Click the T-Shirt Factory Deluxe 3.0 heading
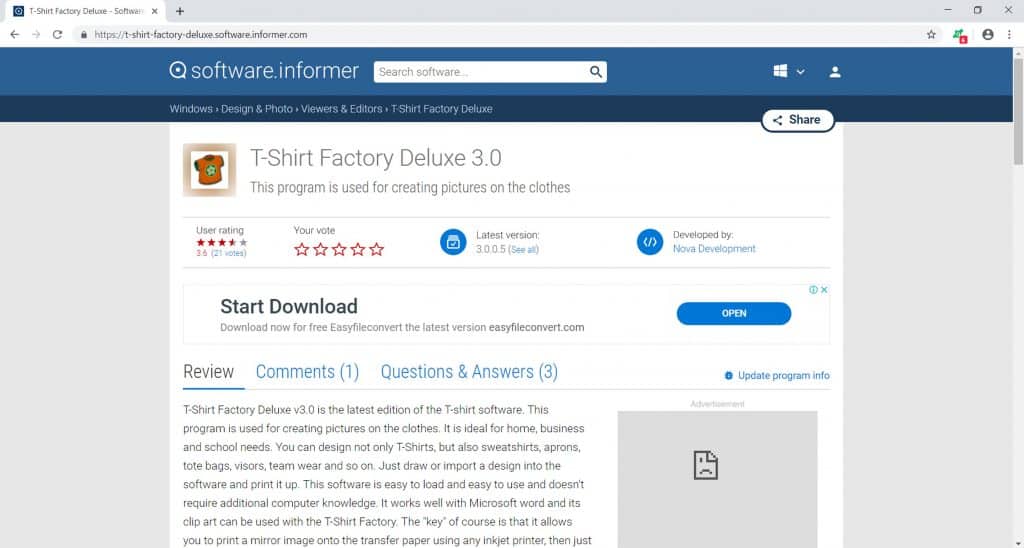The height and width of the screenshot is (548, 1024). pyautogui.click(x=376, y=158)
